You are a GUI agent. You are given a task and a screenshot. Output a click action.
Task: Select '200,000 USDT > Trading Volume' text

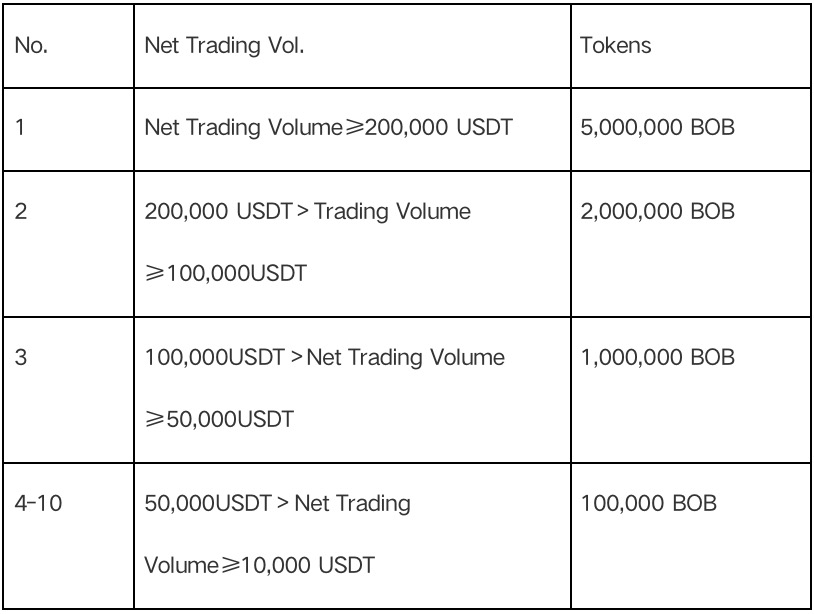pos(307,211)
